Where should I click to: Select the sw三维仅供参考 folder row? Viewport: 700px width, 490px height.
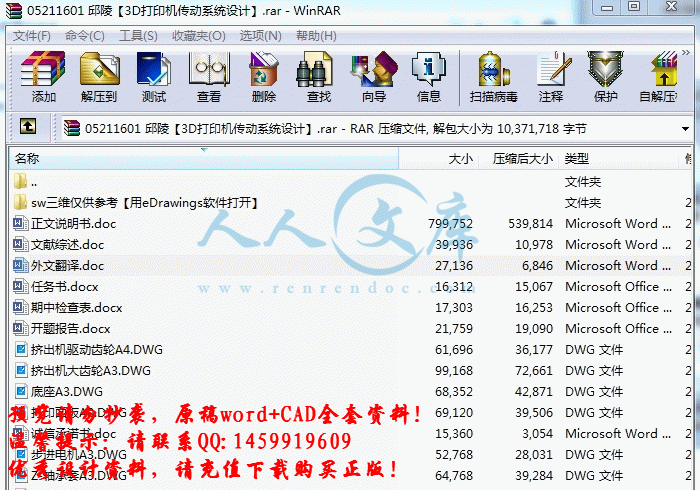[350, 203]
